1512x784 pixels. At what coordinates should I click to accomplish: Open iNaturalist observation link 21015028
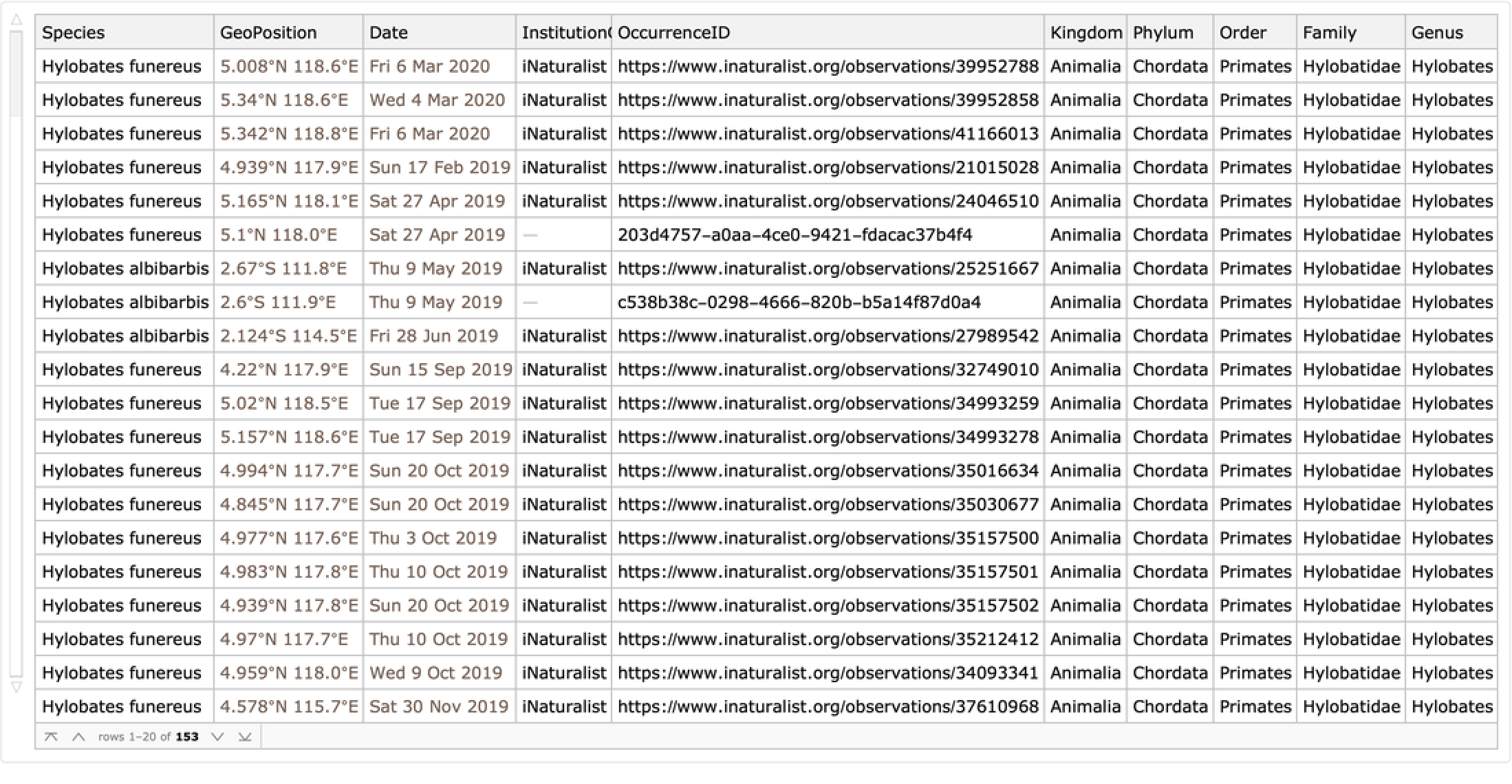tap(828, 168)
